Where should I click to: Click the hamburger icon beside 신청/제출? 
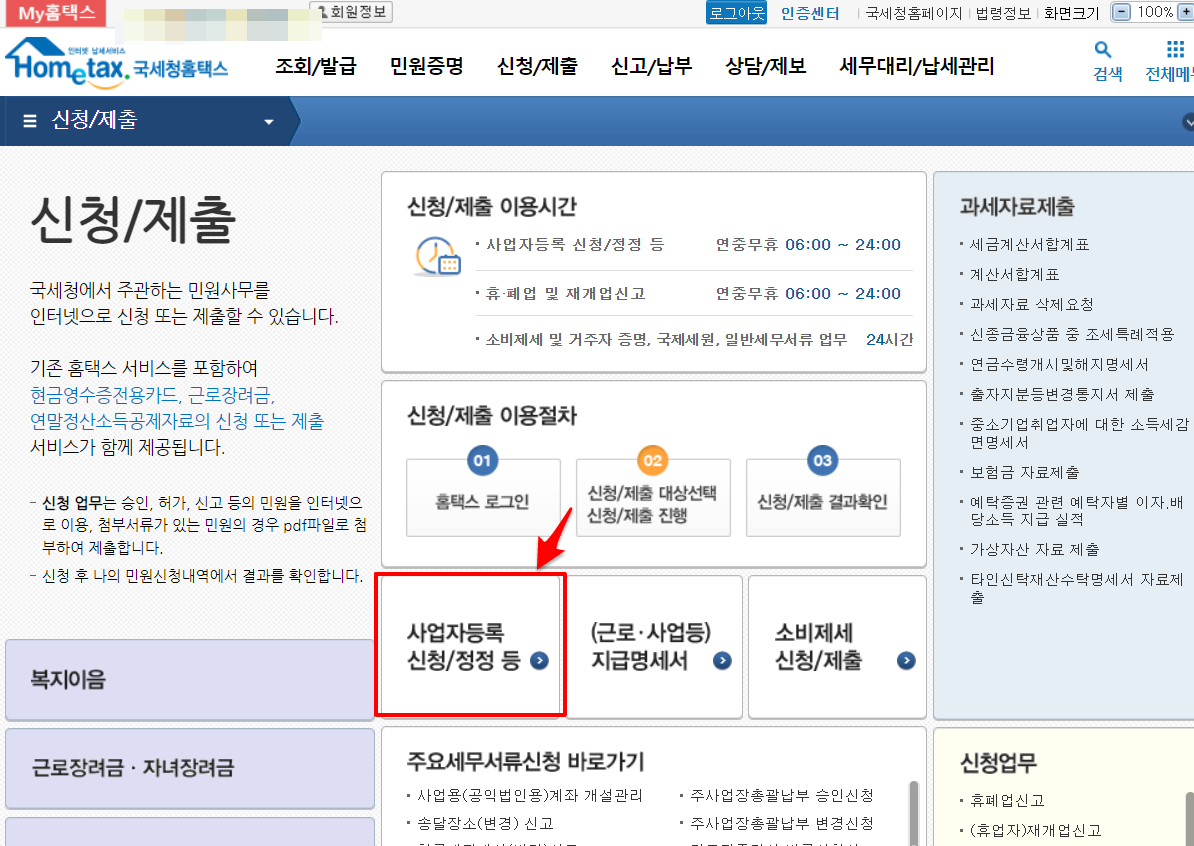(x=30, y=120)
